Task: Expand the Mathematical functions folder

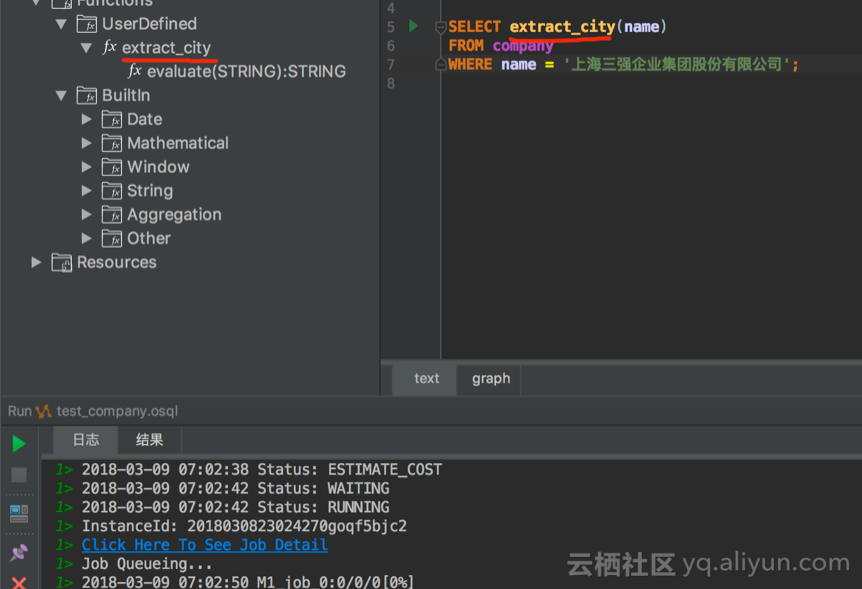Action: click(x=86, y=143)
